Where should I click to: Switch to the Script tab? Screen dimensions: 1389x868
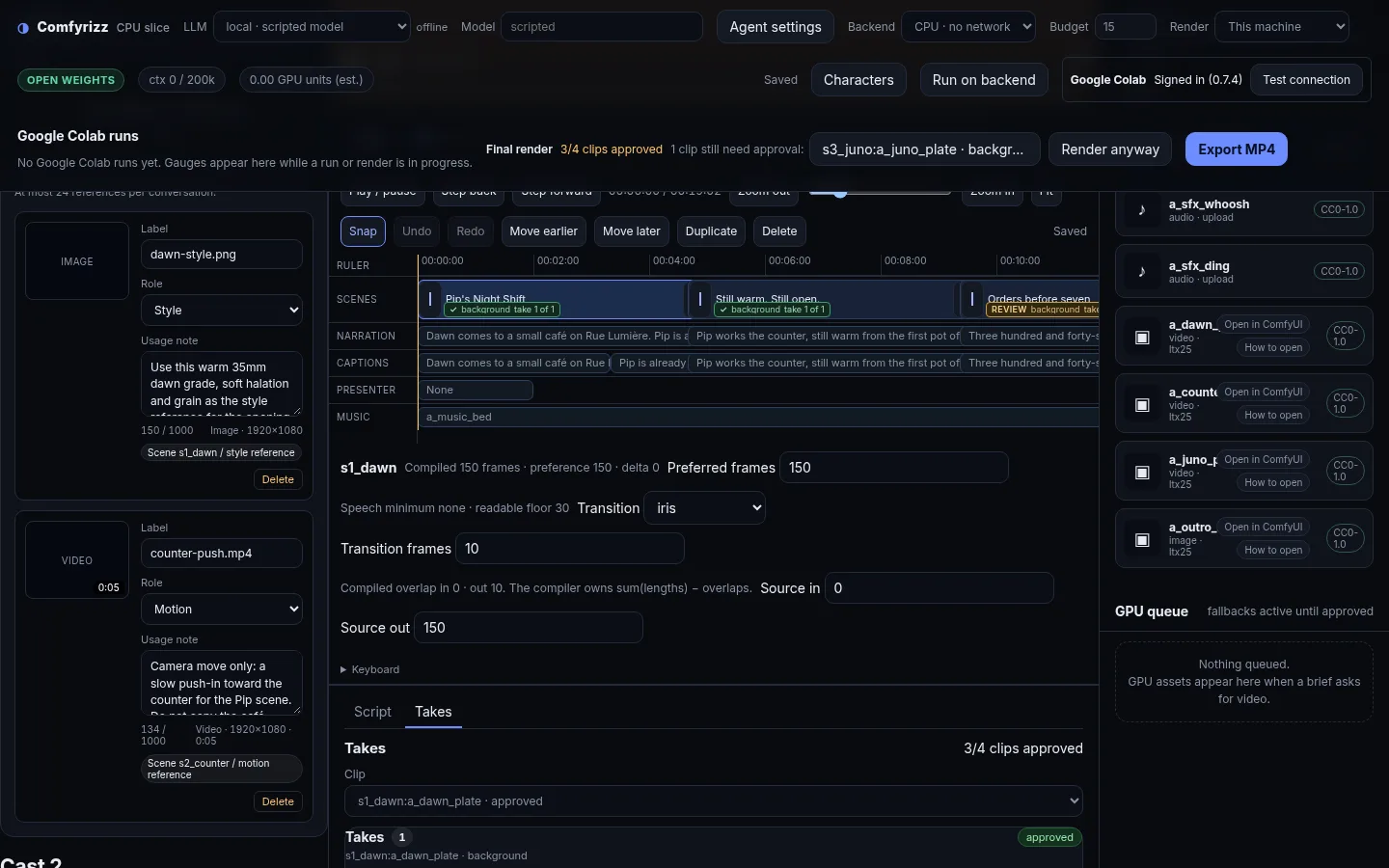tap(372, 712)
